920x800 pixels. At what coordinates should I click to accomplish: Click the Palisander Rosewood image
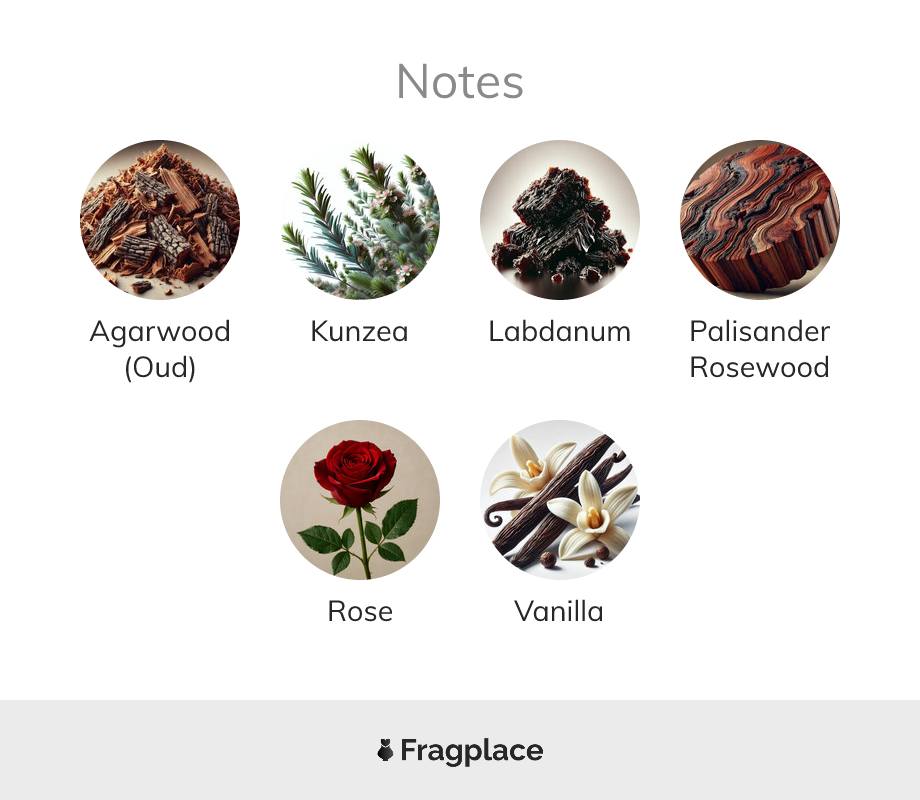click(x=760, y=220)
